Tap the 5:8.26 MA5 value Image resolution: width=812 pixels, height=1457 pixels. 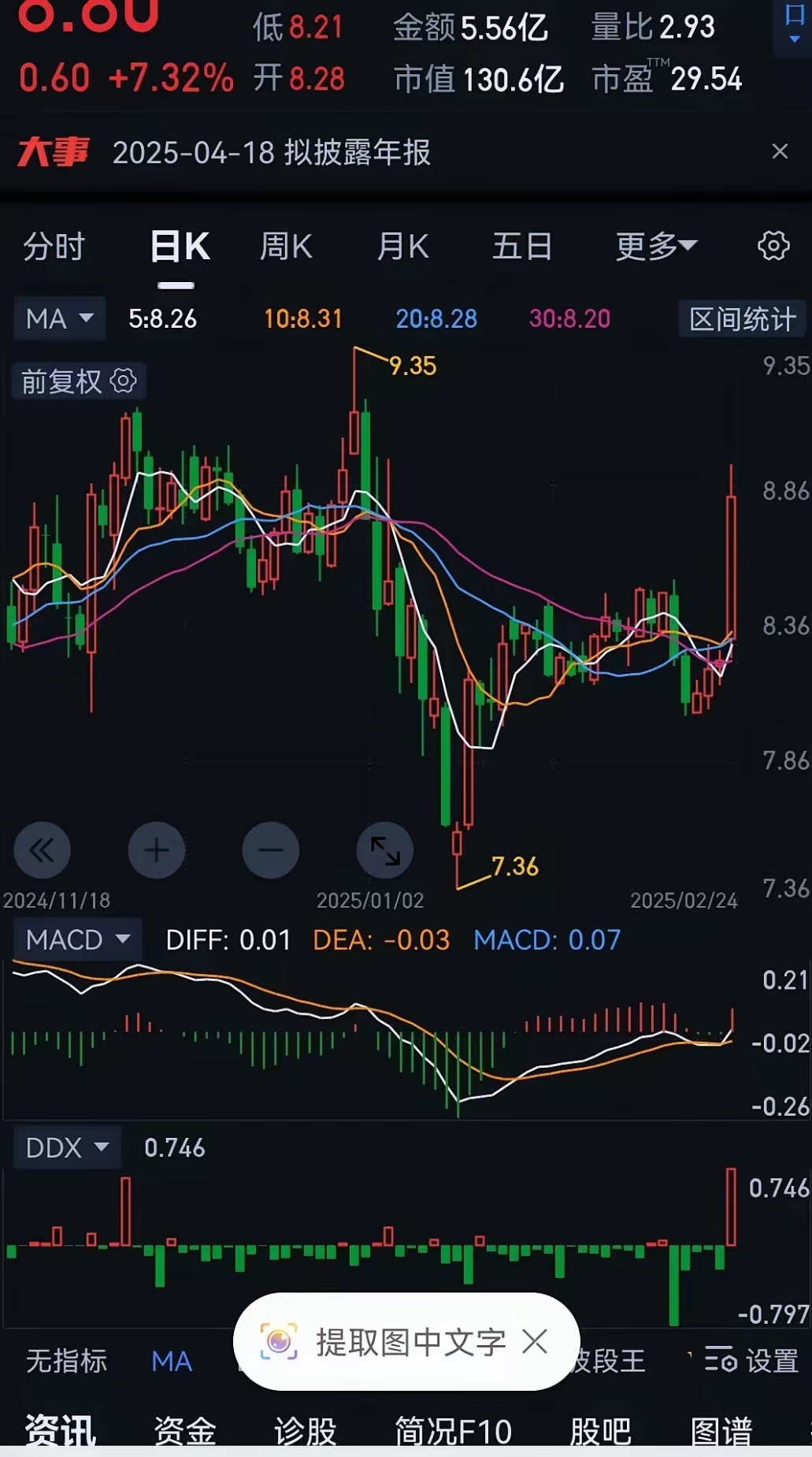click(162, 319)
